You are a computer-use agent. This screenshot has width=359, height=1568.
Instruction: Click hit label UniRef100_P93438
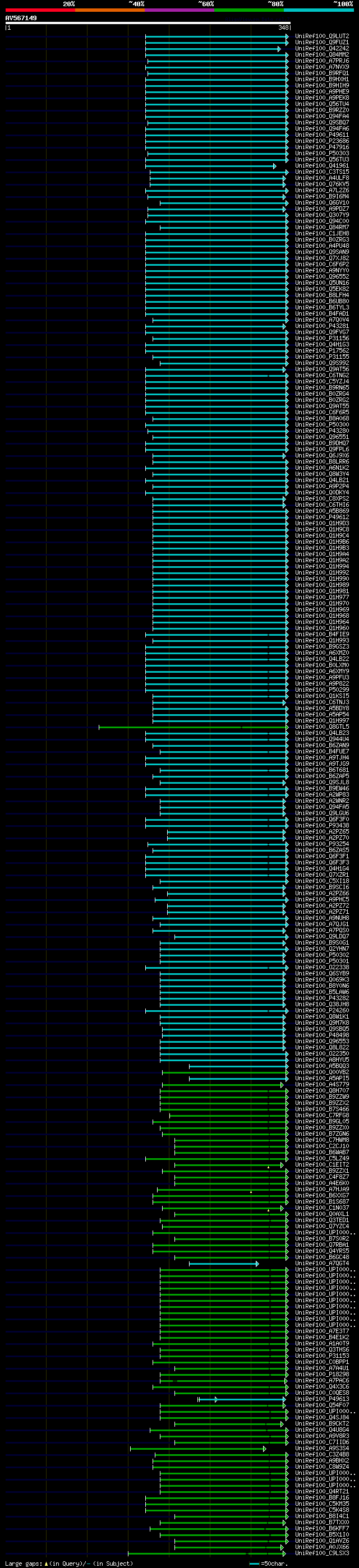pos(323,825)
